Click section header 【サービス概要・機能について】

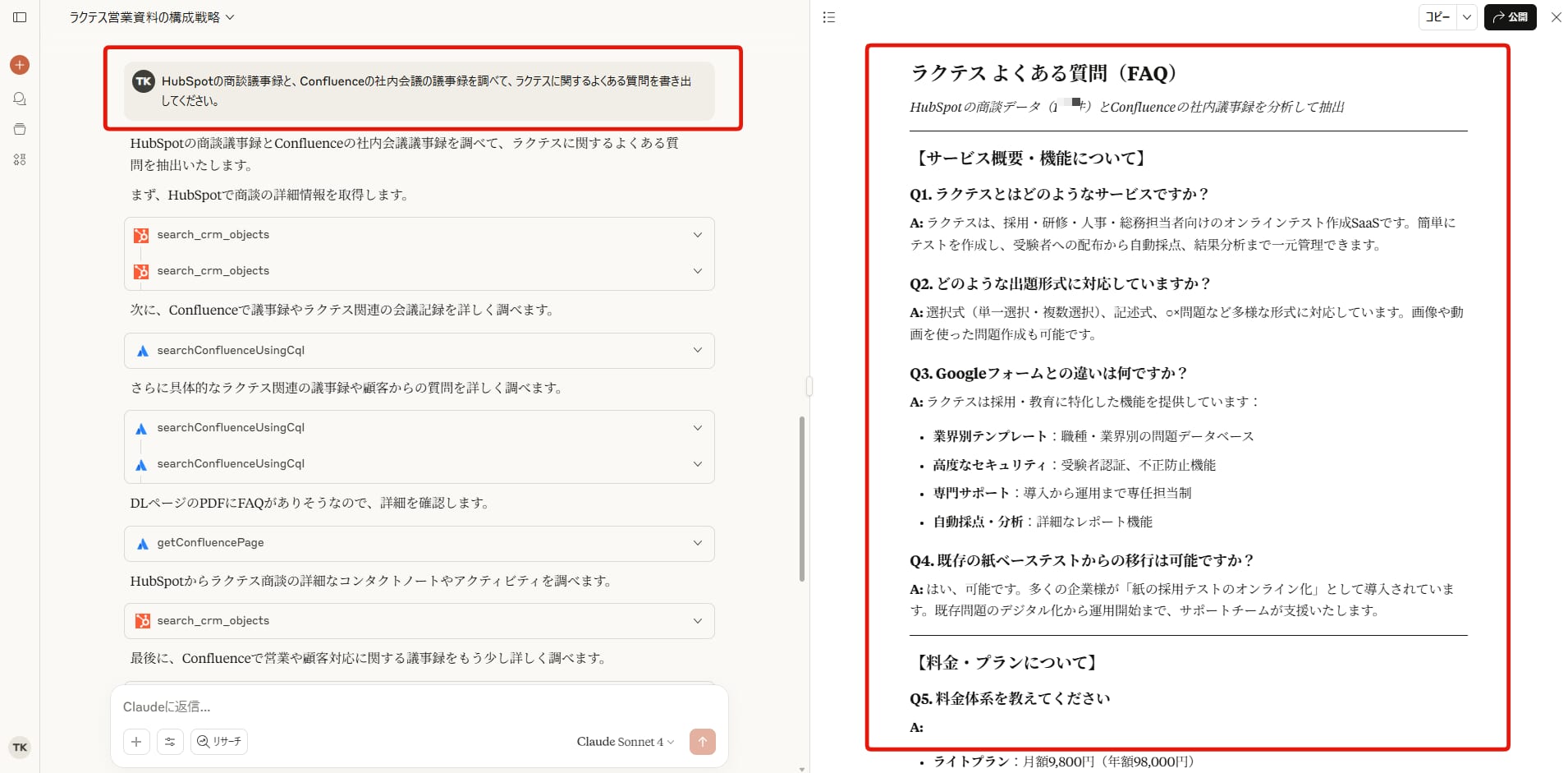point(1030,159)
